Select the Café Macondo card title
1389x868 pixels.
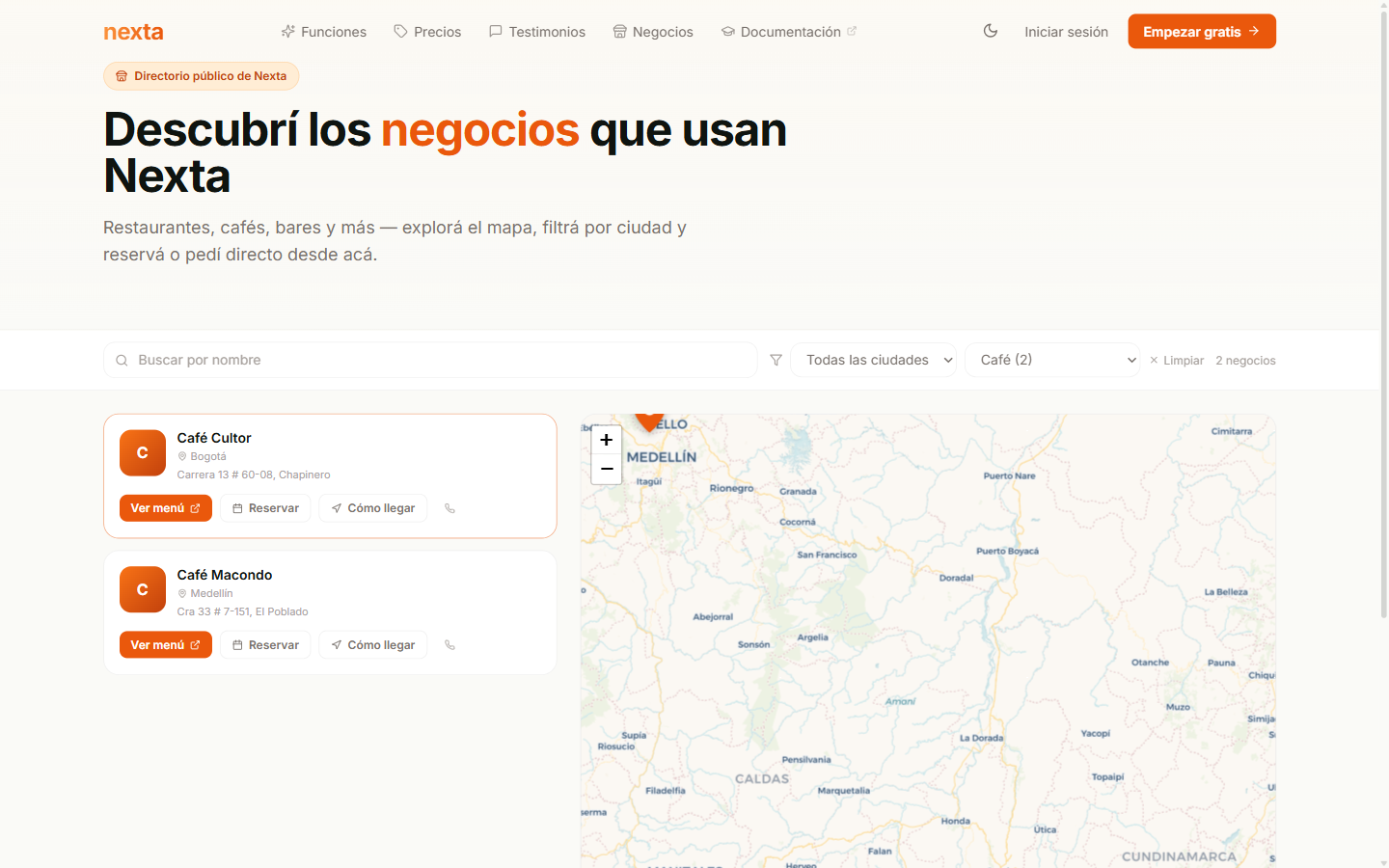pos(225,575)
